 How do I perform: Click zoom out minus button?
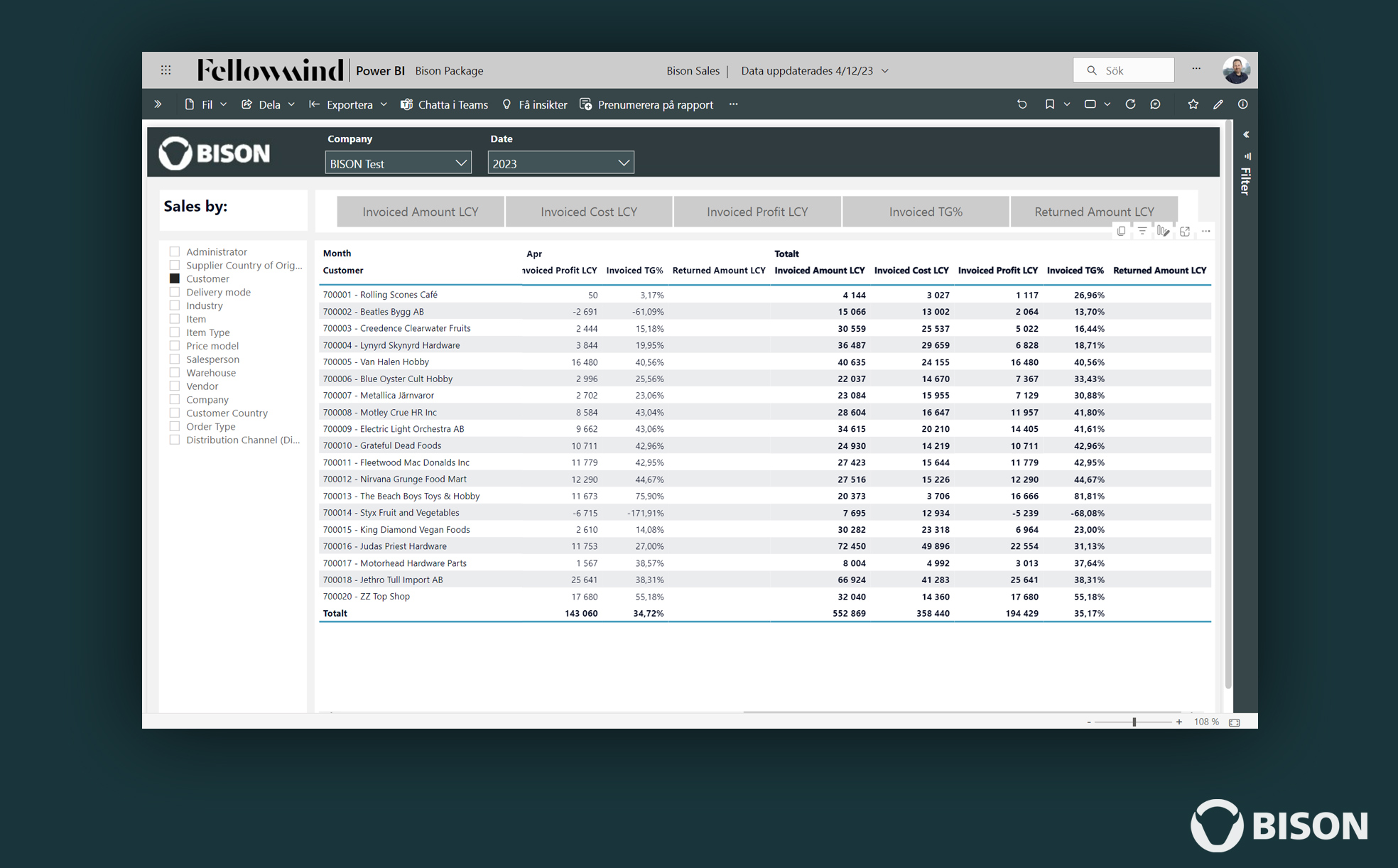click(1088, 722)
